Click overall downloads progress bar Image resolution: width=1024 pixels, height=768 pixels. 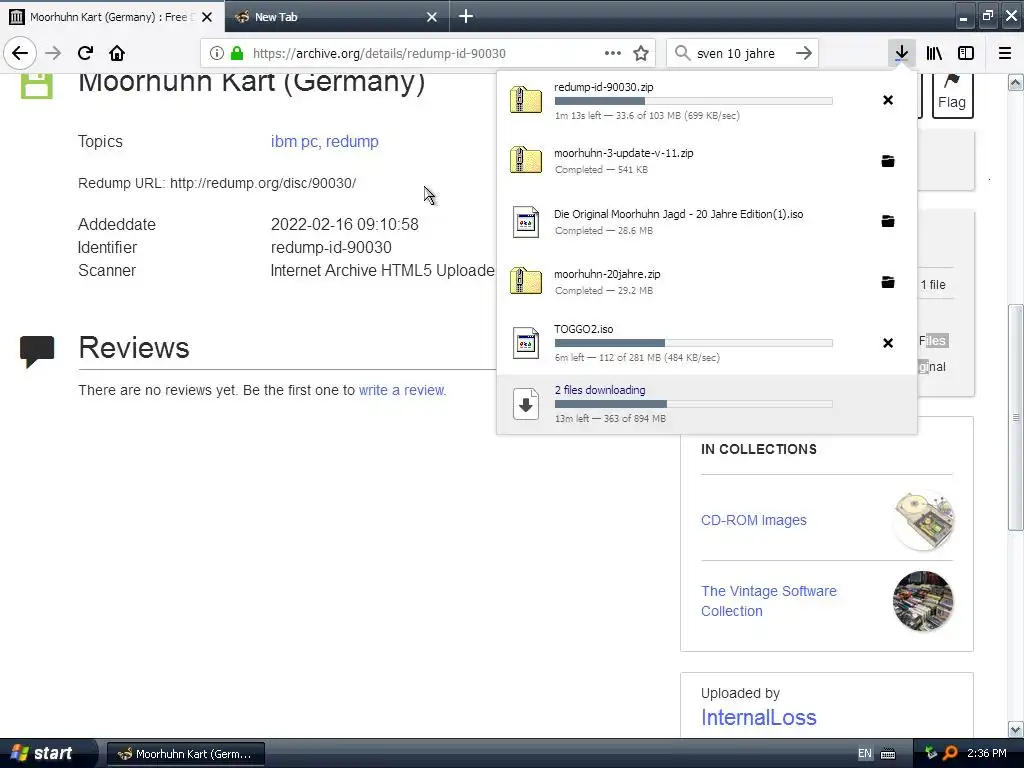tap(694, 404)
